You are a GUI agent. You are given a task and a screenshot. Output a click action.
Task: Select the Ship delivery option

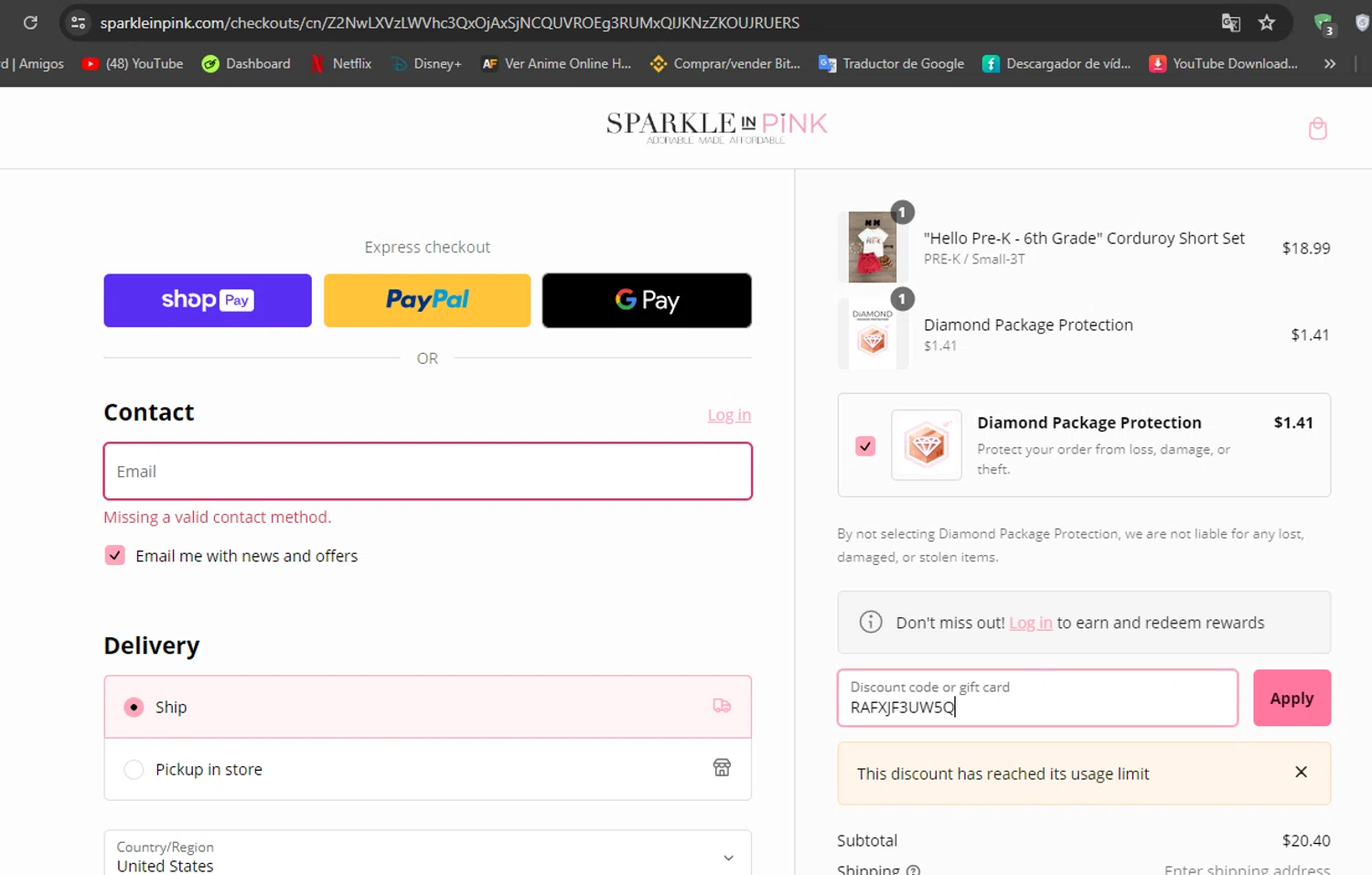134,707
